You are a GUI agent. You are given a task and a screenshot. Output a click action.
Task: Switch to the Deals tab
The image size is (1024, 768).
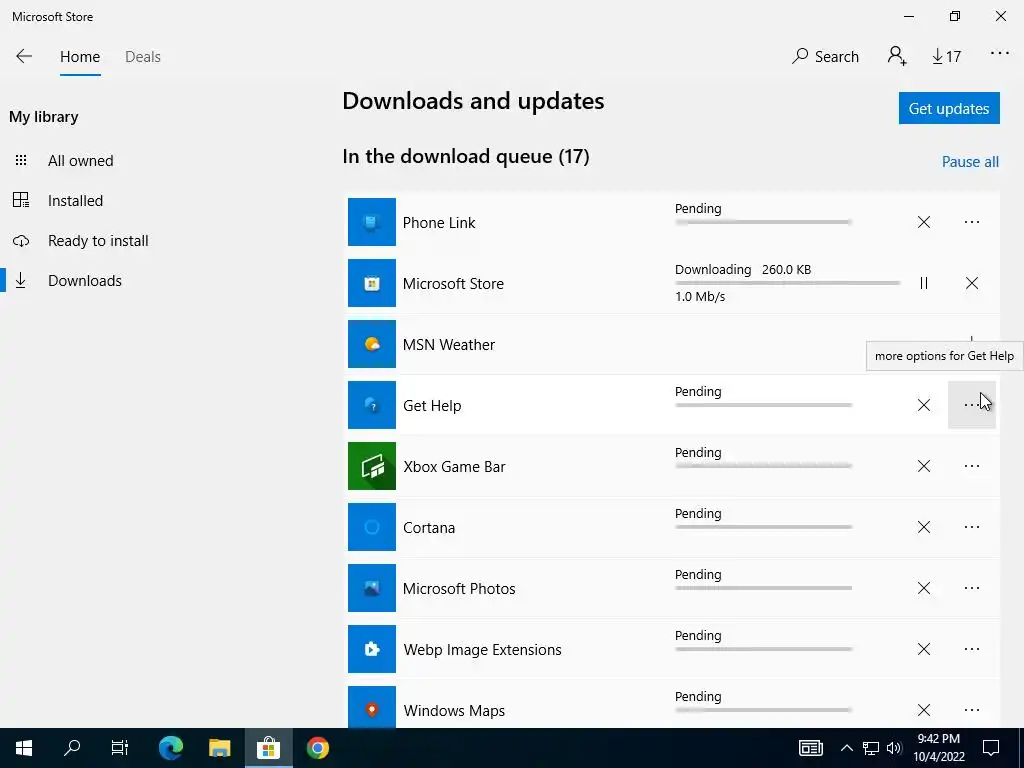coord(142,57)
